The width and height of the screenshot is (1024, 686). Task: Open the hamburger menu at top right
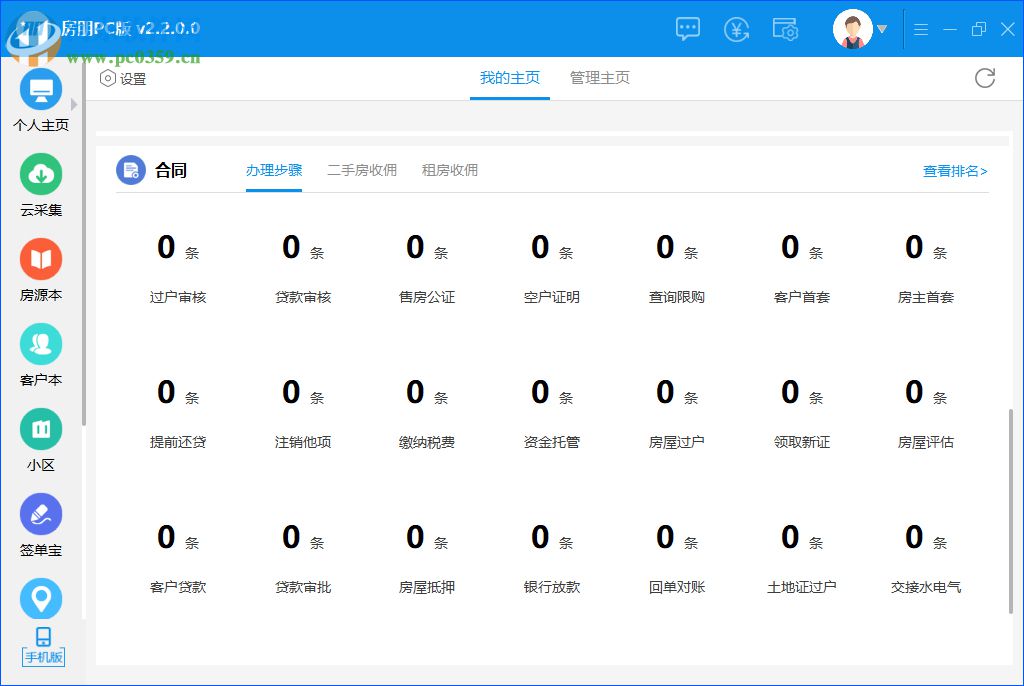coord(921,29)
